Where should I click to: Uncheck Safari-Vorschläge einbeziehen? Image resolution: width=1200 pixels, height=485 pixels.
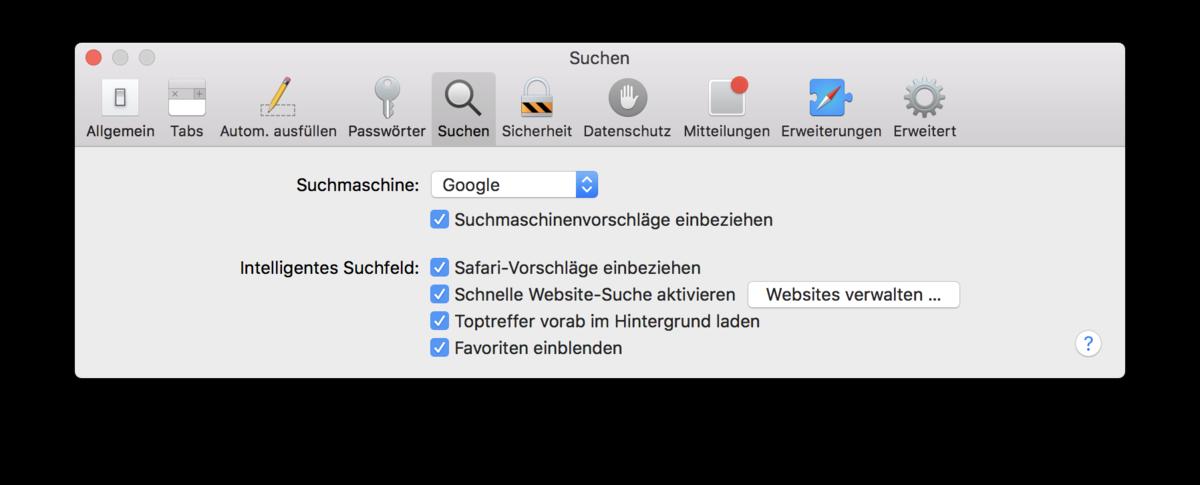click(439, 268)
